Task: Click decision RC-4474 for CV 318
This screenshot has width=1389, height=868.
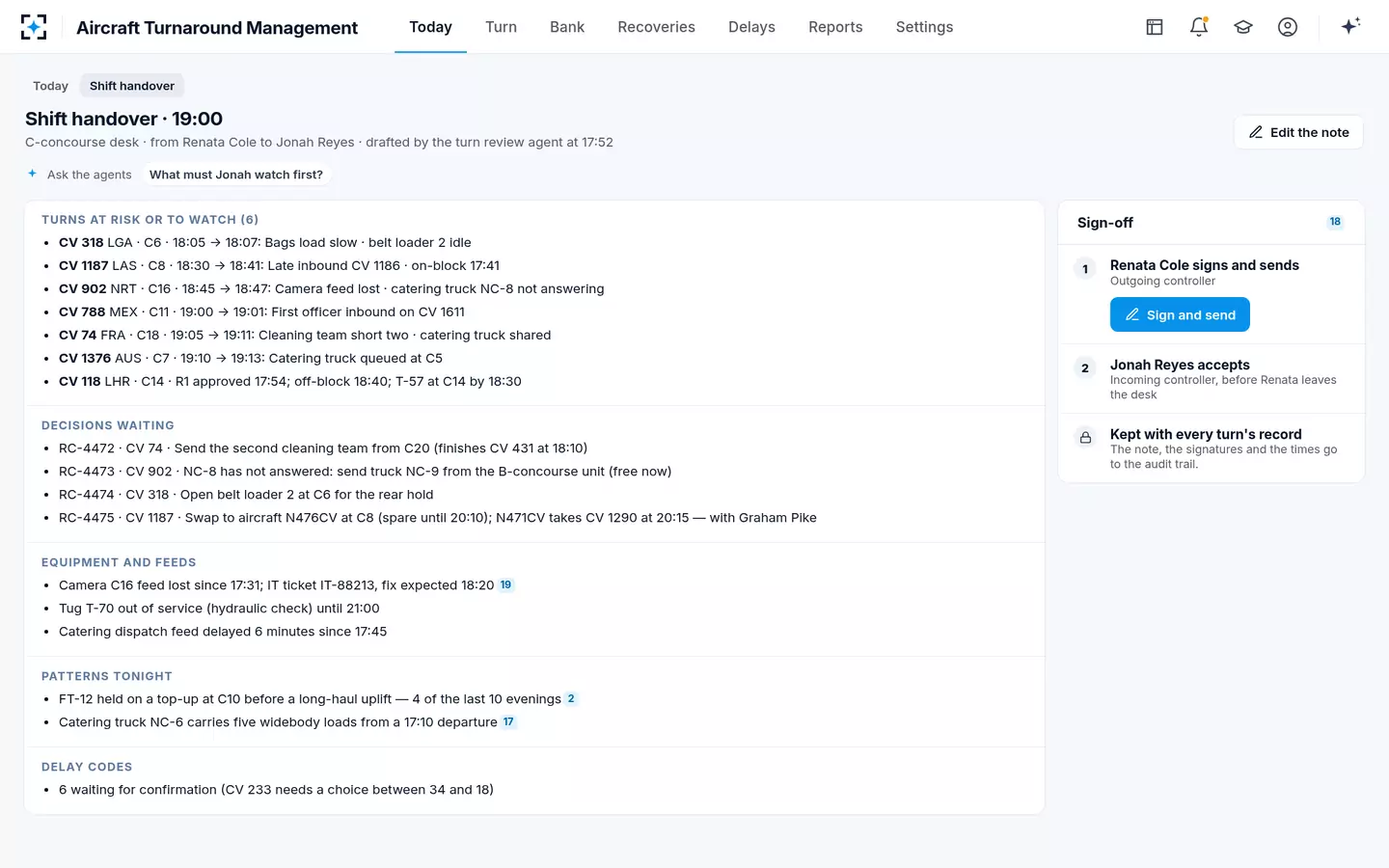Action: point(246,495)
